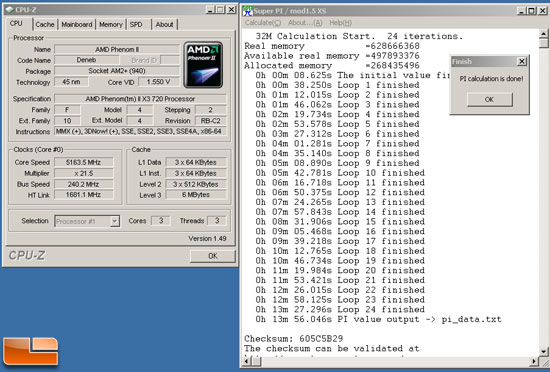Click the Super PI horizontal scrollbar right arrow
This screenshot has width=550, height=372.
[x=534, y=361]
